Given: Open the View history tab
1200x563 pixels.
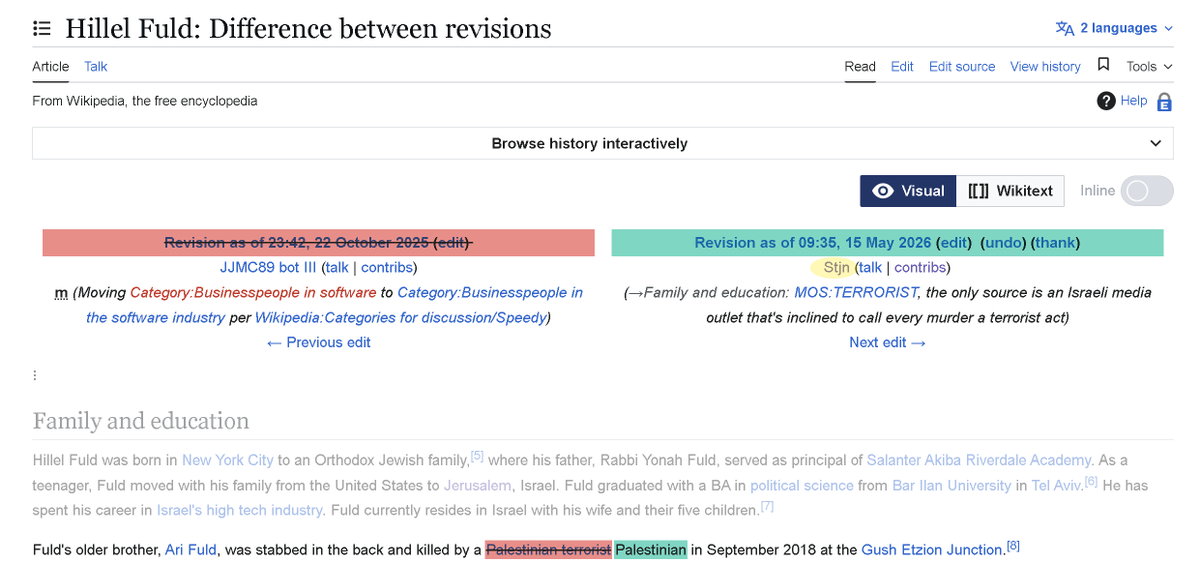Looking at the screenshot, I should coord(1045,66).
